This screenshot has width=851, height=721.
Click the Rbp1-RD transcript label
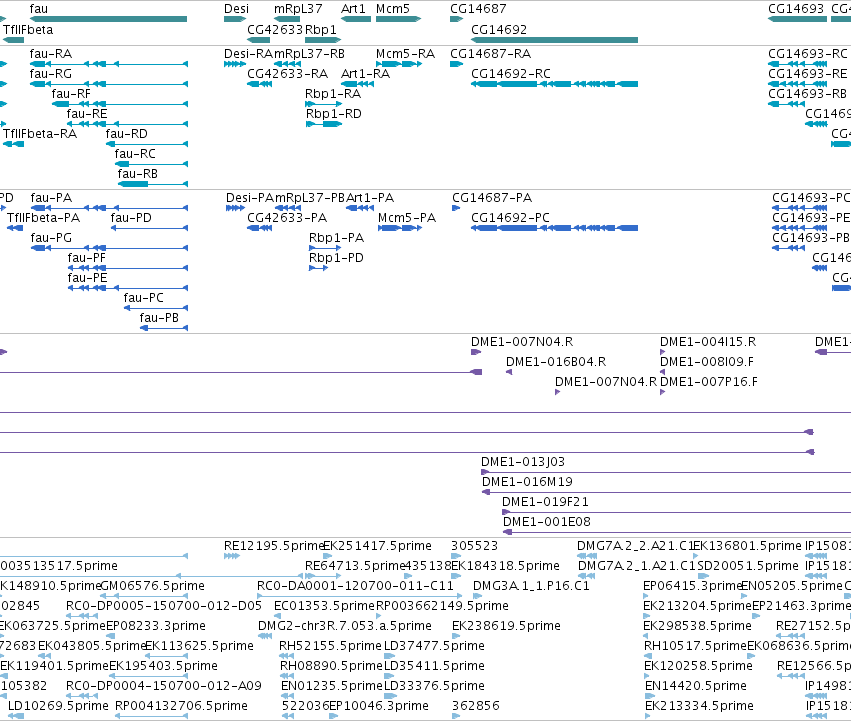point(334,113)
